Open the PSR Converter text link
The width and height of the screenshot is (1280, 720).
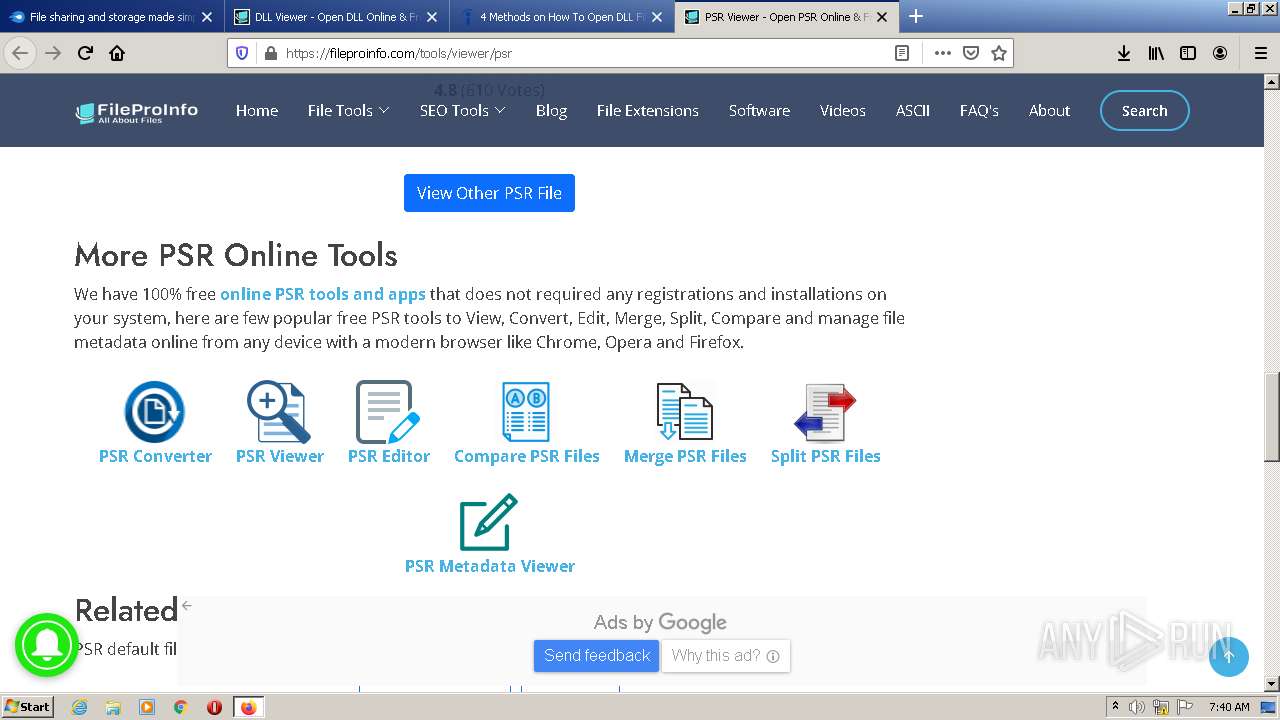[155, 456]
